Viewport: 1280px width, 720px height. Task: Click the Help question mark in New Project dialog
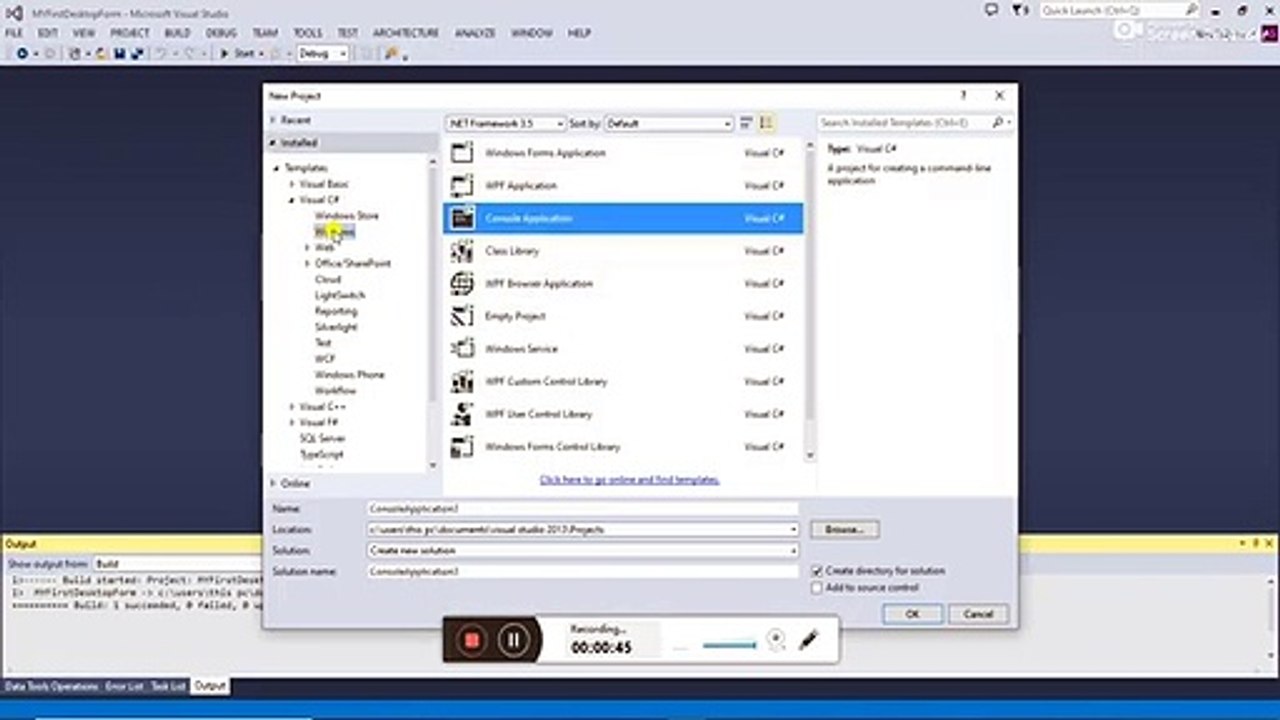pos(964,96)
